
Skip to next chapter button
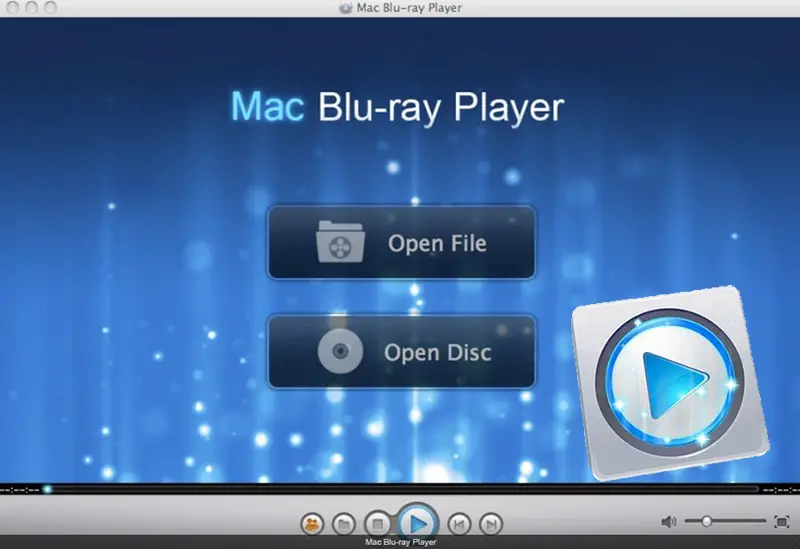491,524
